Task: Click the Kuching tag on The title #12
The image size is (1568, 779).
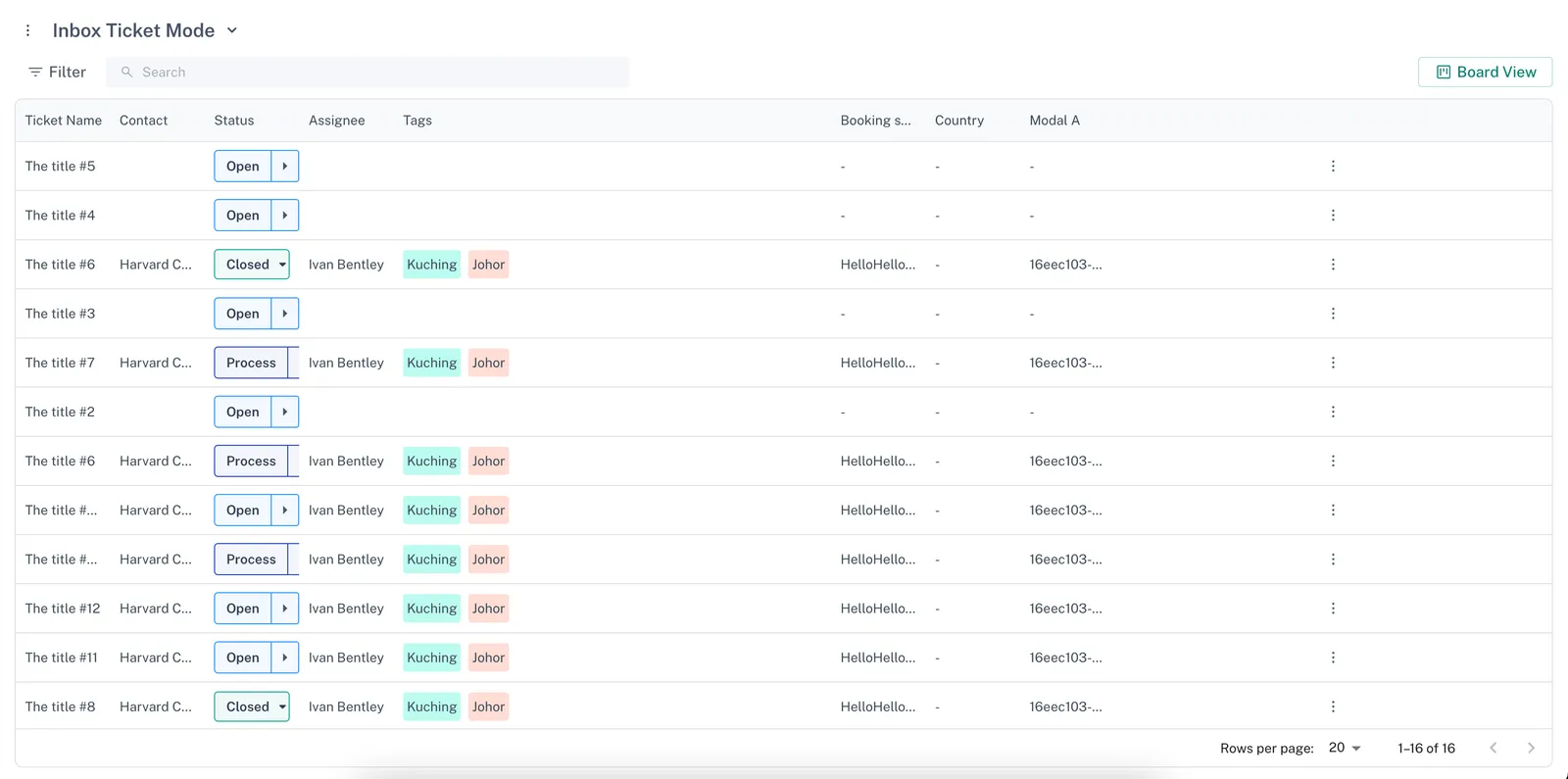Action: coord(431,609)
